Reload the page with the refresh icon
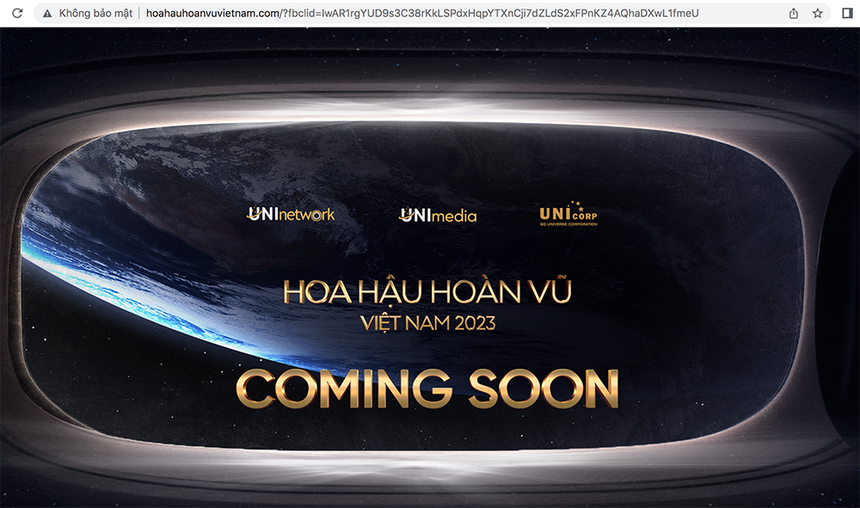Image resolution: width=860 pixels, height=508 pixels. (16, 13)
